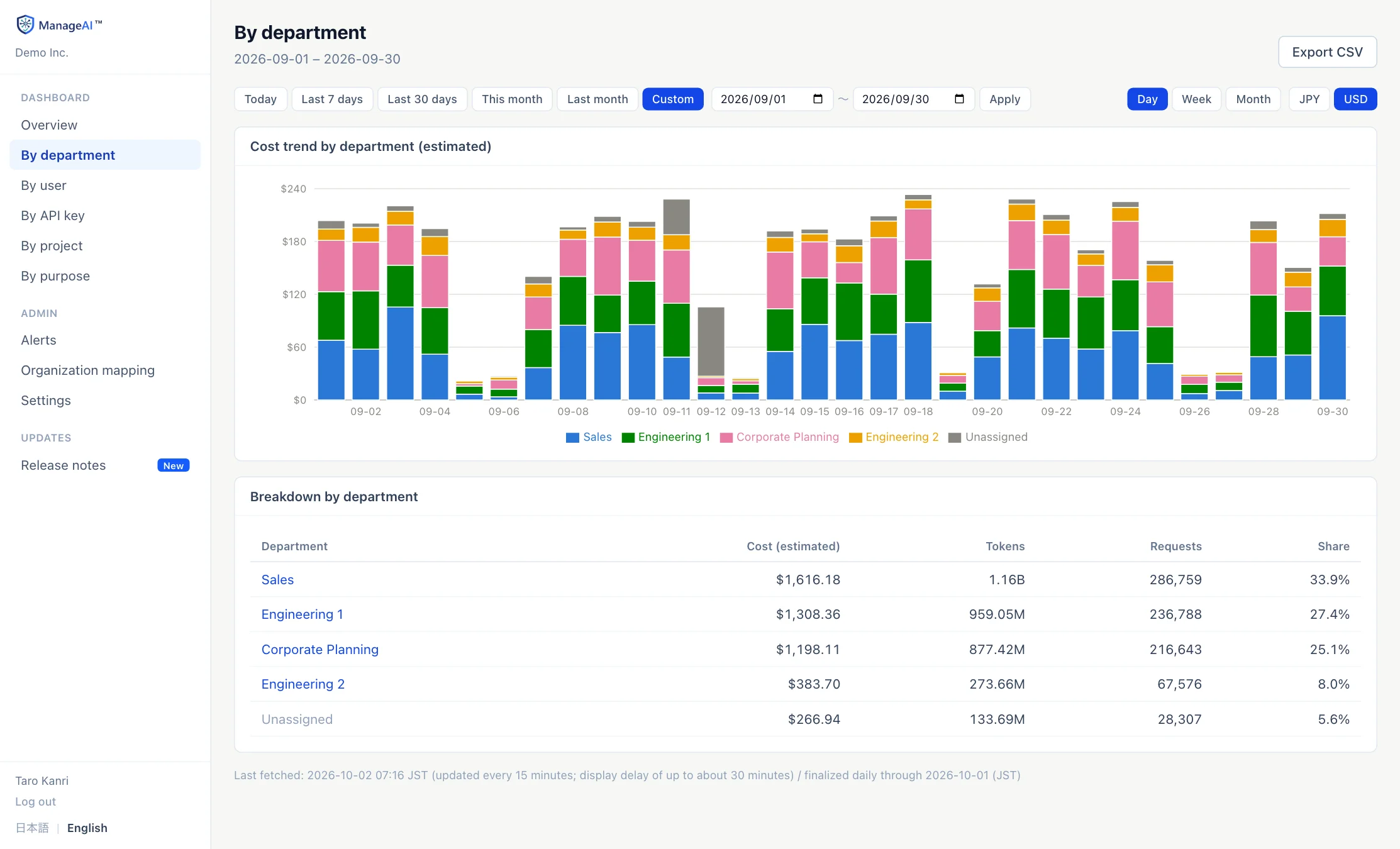Click the Sales cost value $1,616.18
This screenshot has width=1400, height=849.
tap(808, 579)
